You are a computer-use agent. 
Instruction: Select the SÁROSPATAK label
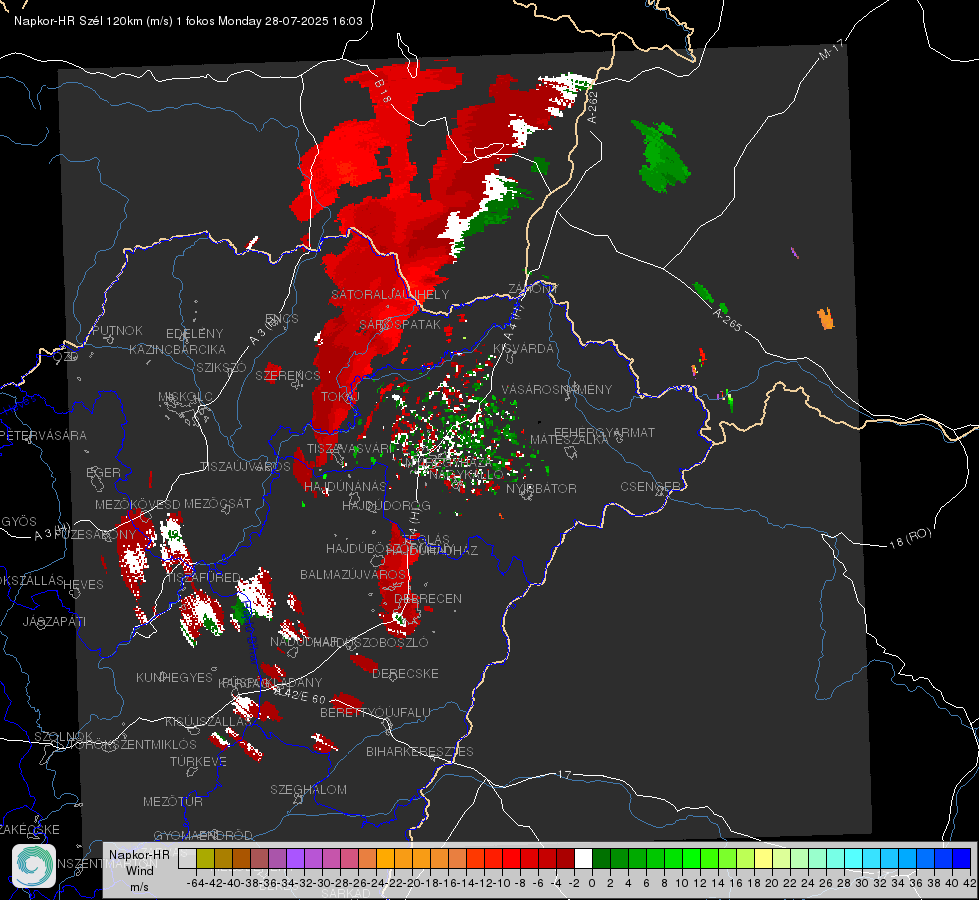pyautogui.click(x=400, y=324)
